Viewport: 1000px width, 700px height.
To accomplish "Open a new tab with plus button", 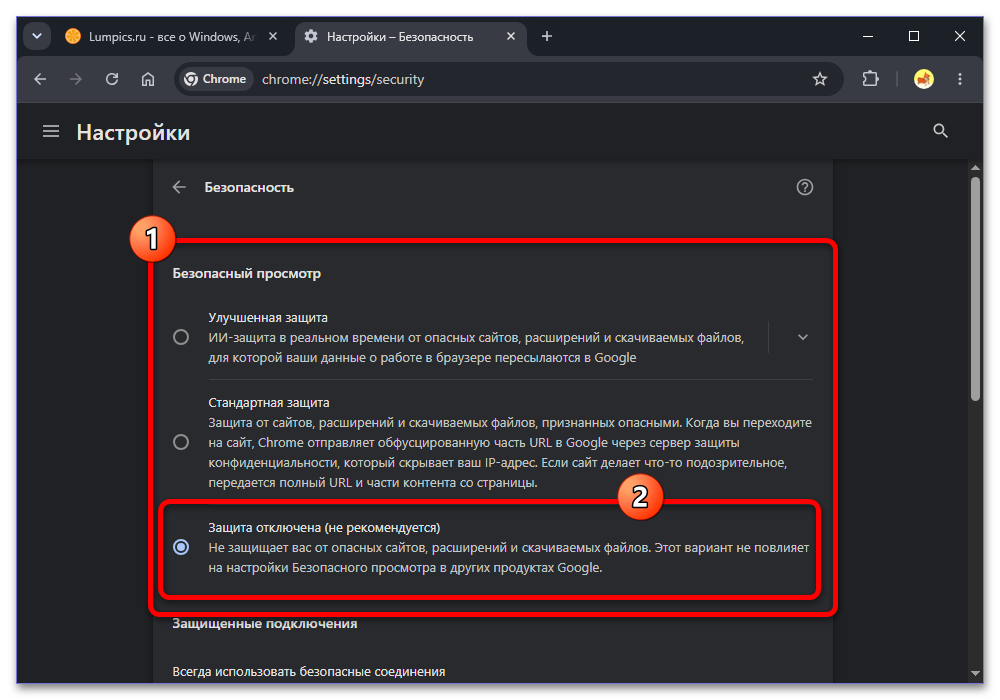I will [x=547, y=36].
